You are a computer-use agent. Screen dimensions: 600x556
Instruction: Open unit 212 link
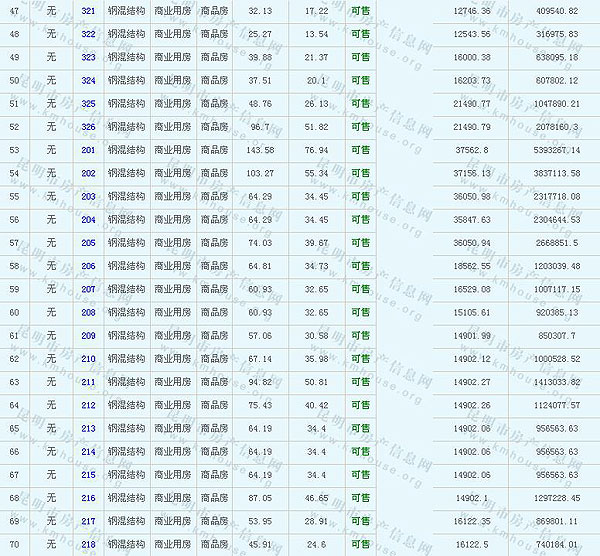point(88,405)
